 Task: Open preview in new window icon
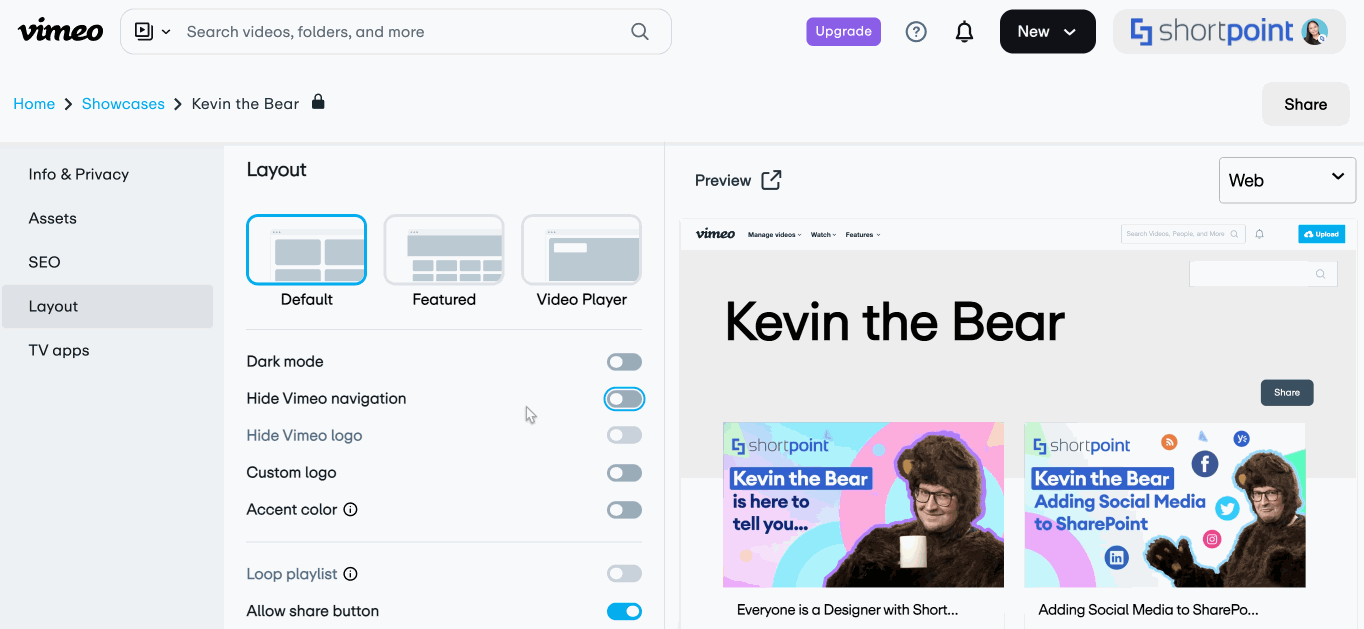(771, 180)
